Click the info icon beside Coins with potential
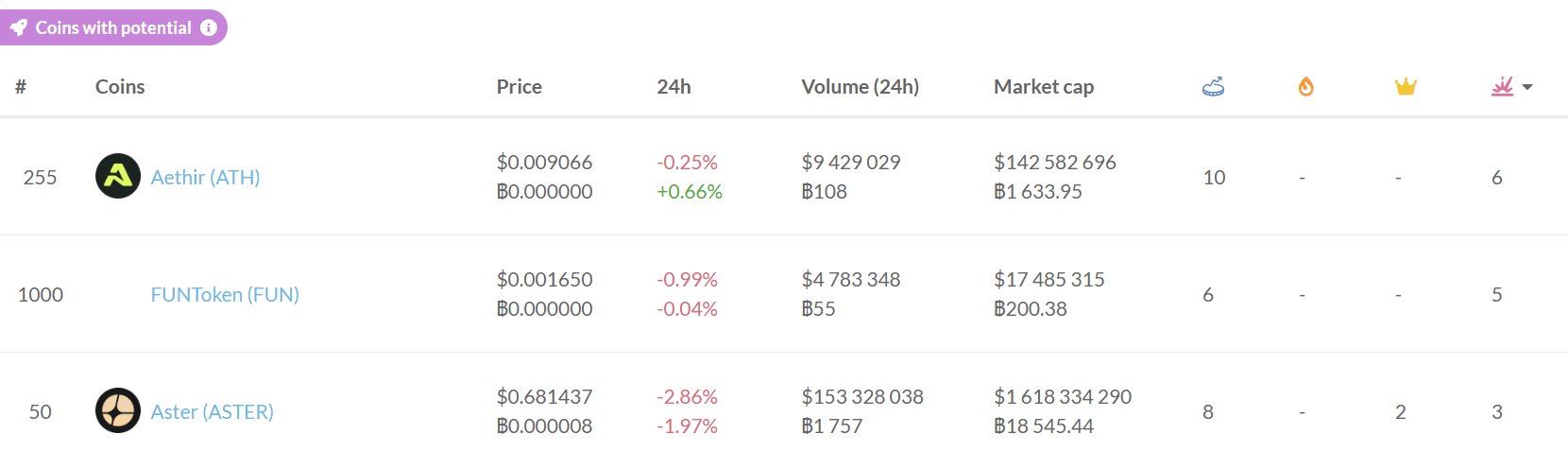 point(209,28)
